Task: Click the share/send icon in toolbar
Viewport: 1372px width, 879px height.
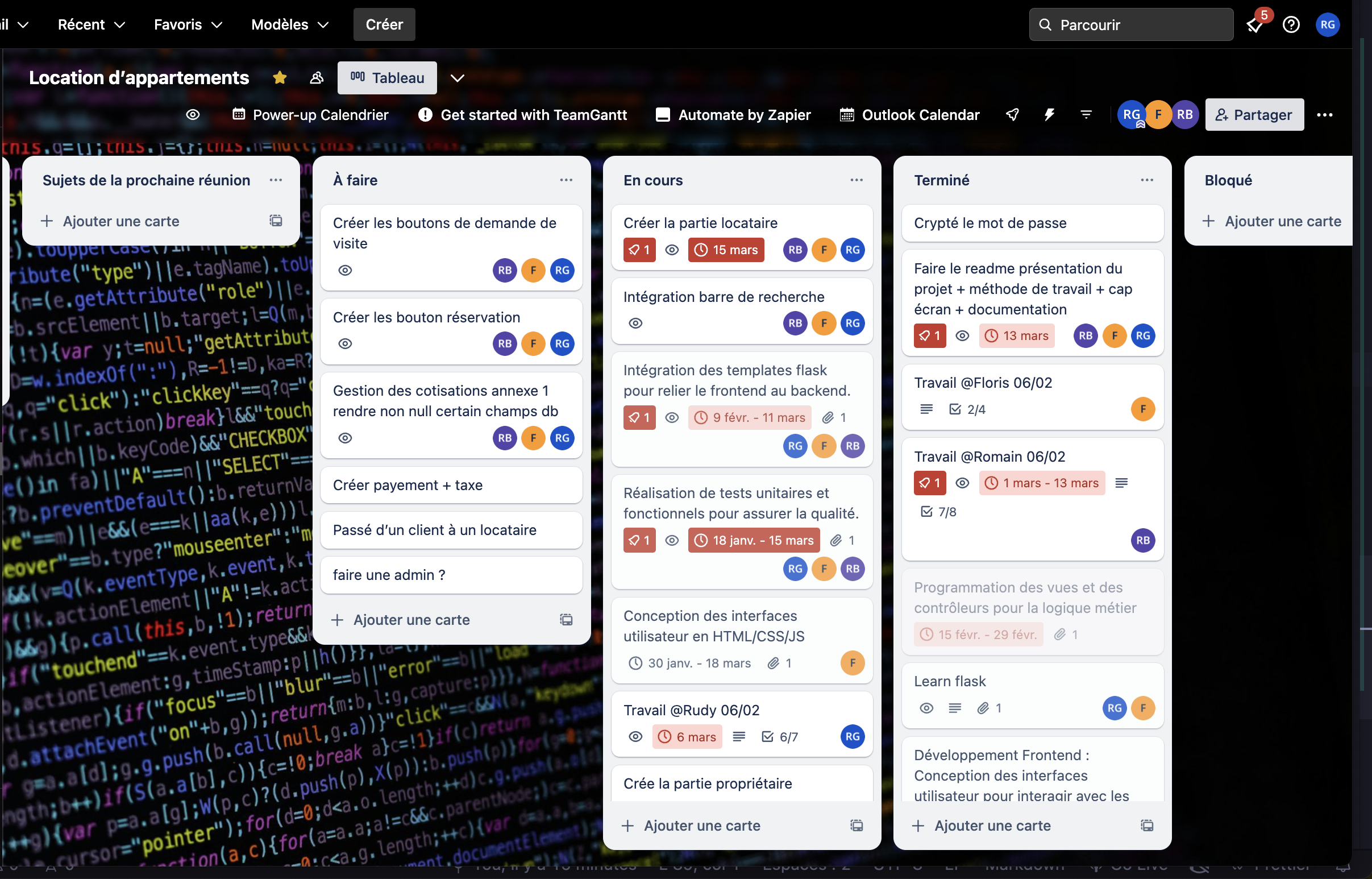Action: (x=1012, y=114)
